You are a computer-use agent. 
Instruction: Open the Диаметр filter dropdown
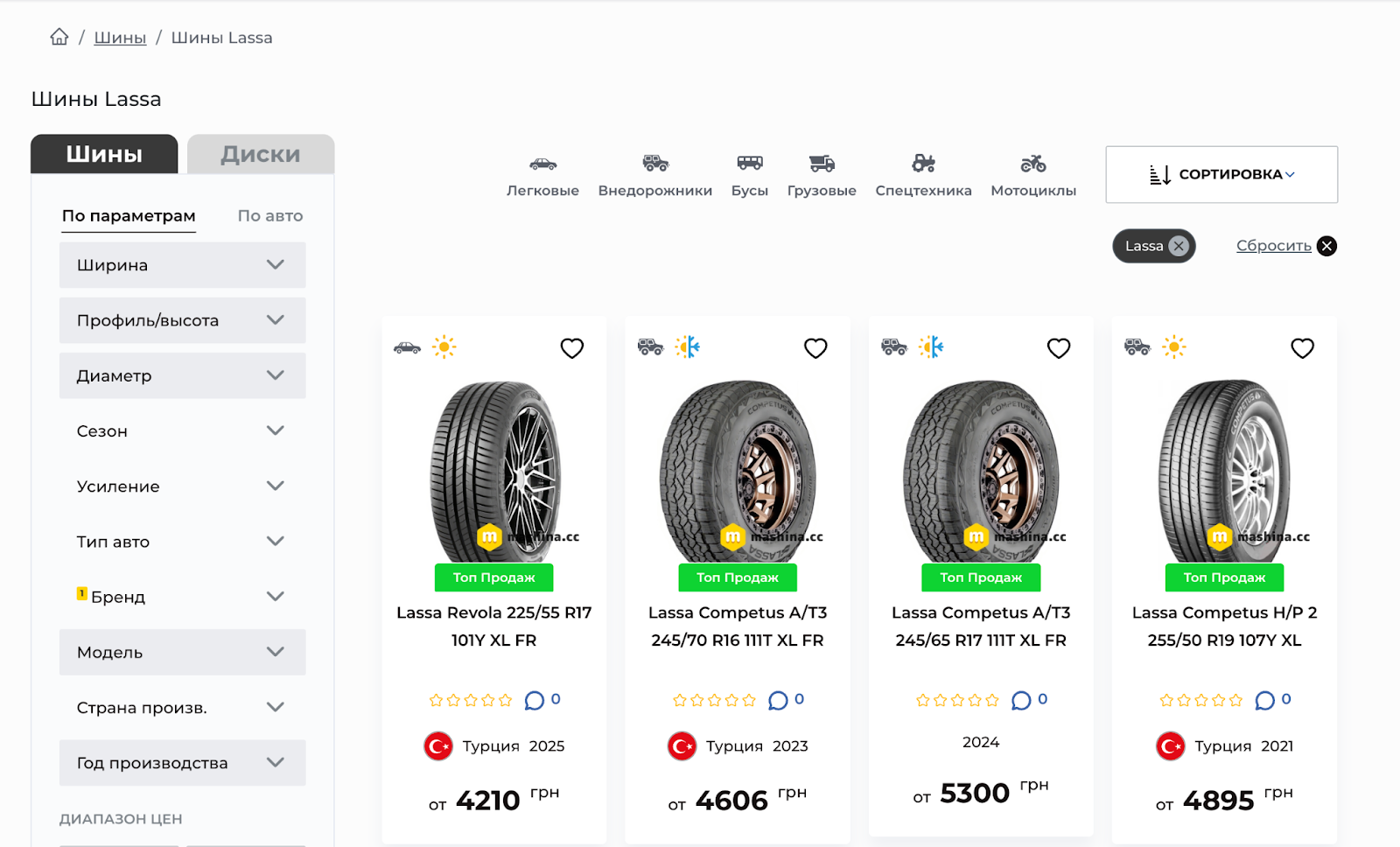point(182,375)
